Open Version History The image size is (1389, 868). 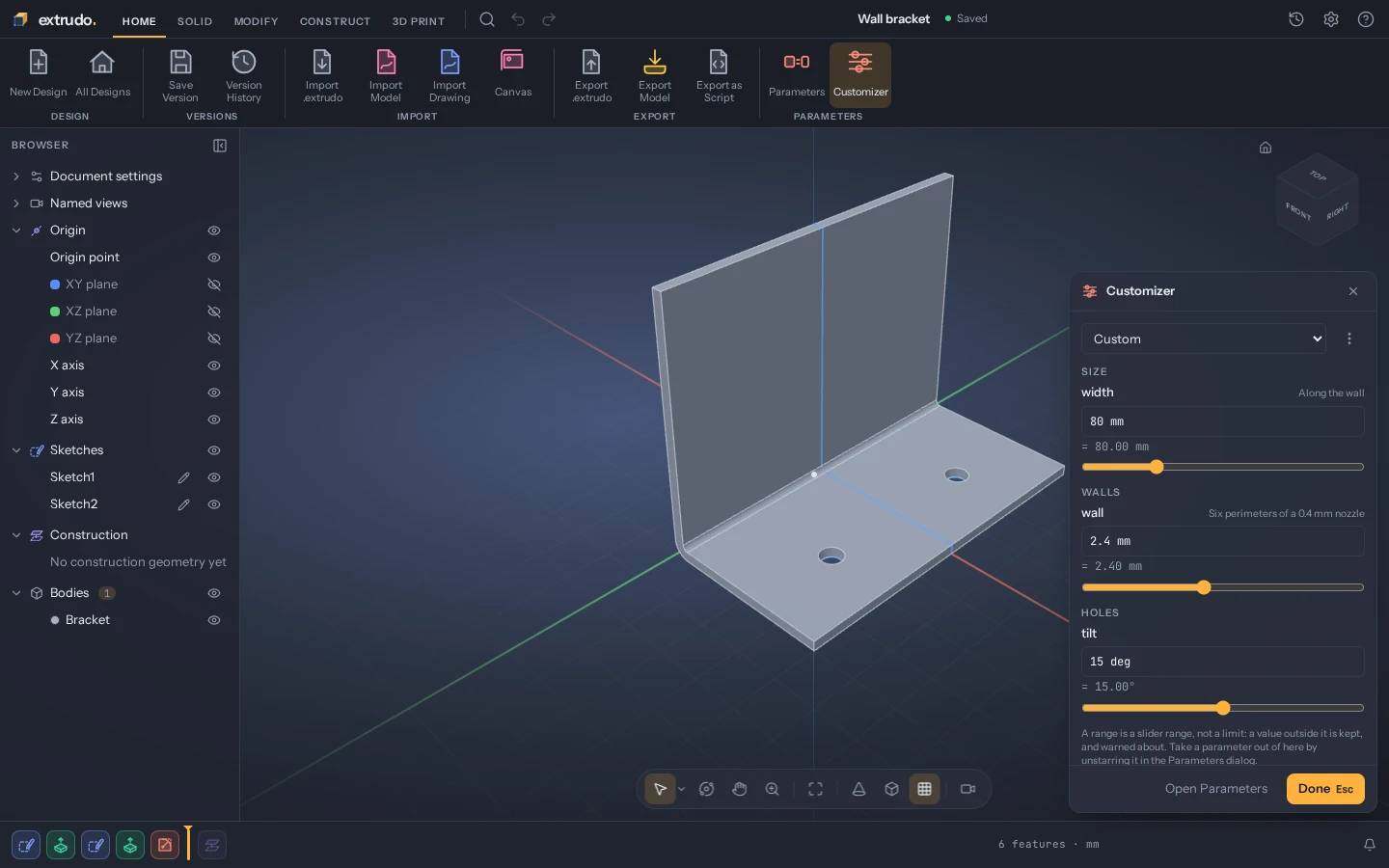(244, 74)
